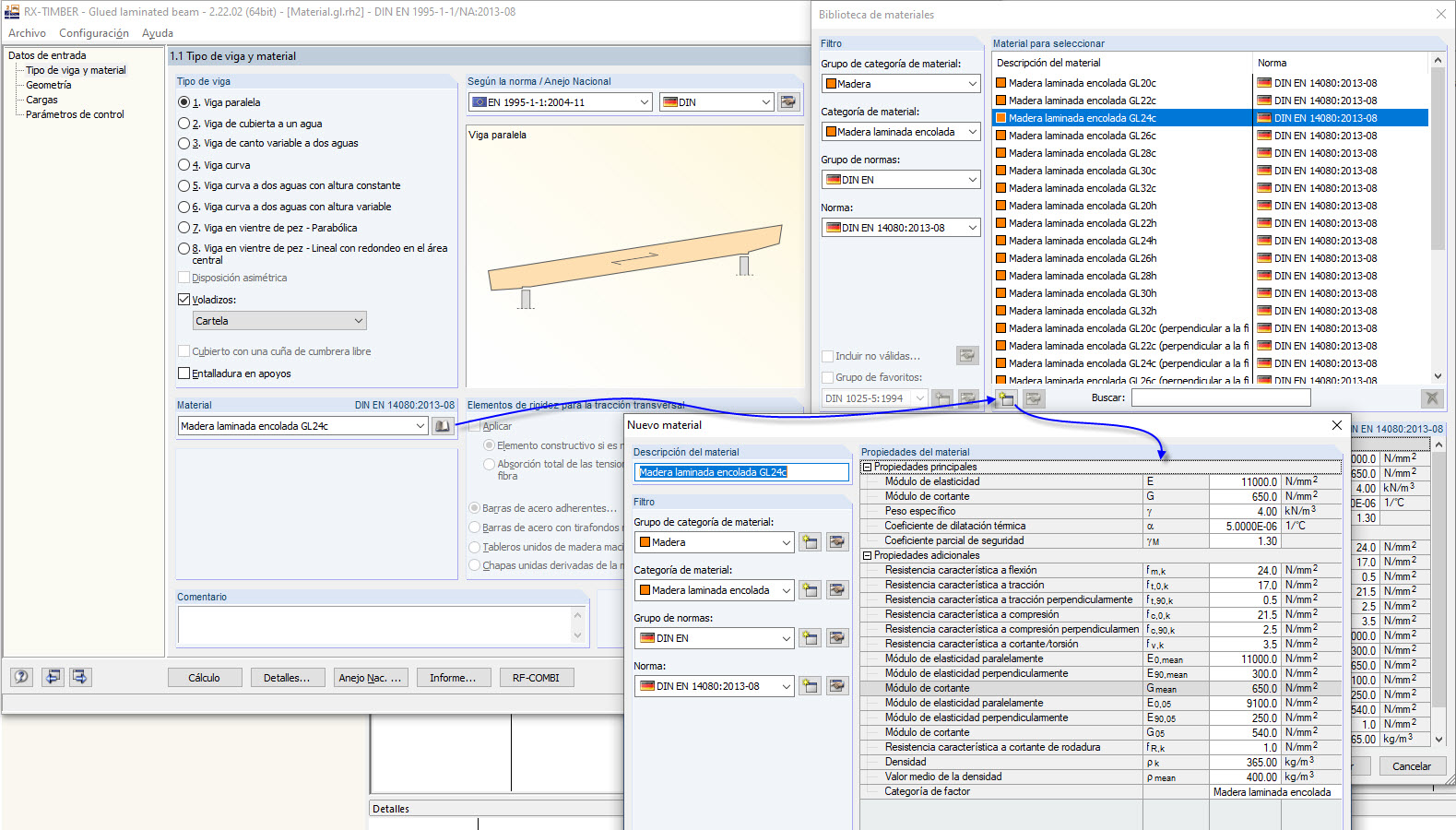The width and height of the screenshot is (1456, 830).
Task: Open national annex settings icon beside DIN
Action: pos(787,102)
